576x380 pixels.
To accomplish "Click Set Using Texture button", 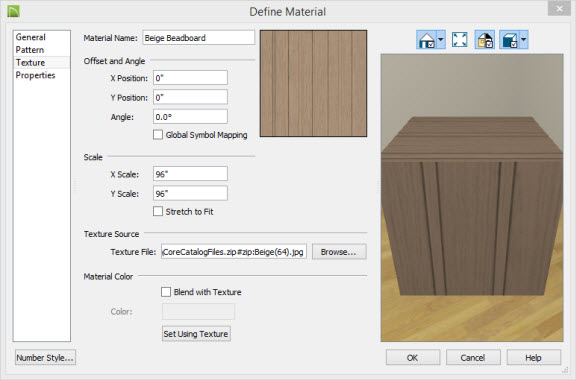I will (196, 334).
